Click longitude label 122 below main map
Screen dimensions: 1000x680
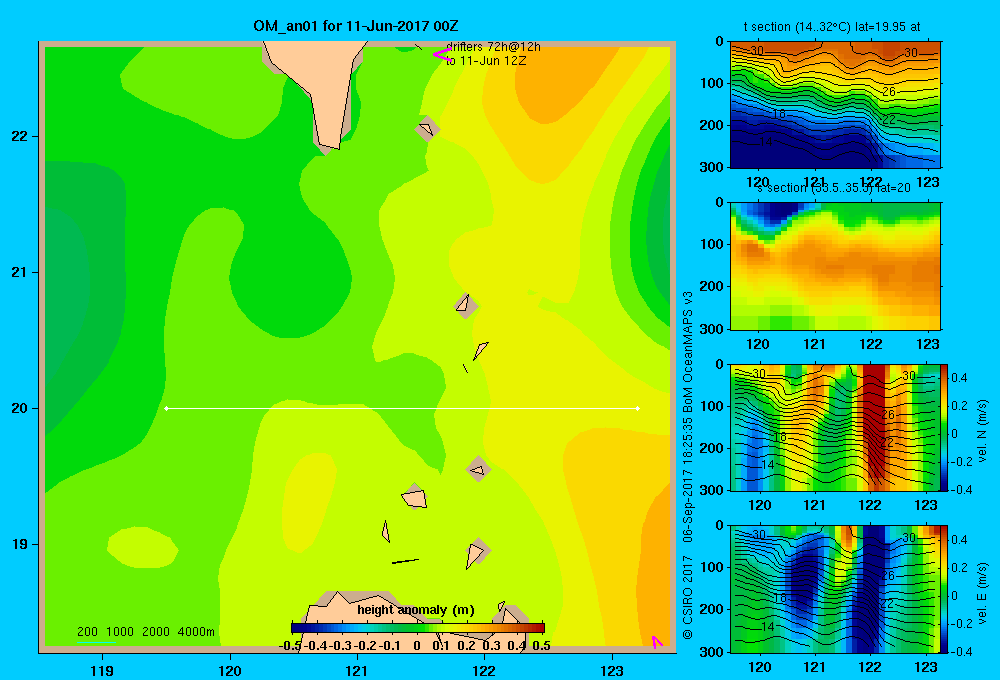484,670
